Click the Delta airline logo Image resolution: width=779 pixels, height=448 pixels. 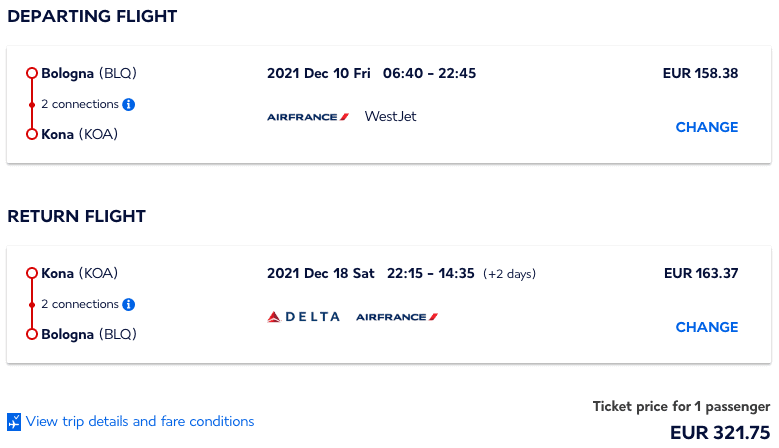tap(304, 317)
